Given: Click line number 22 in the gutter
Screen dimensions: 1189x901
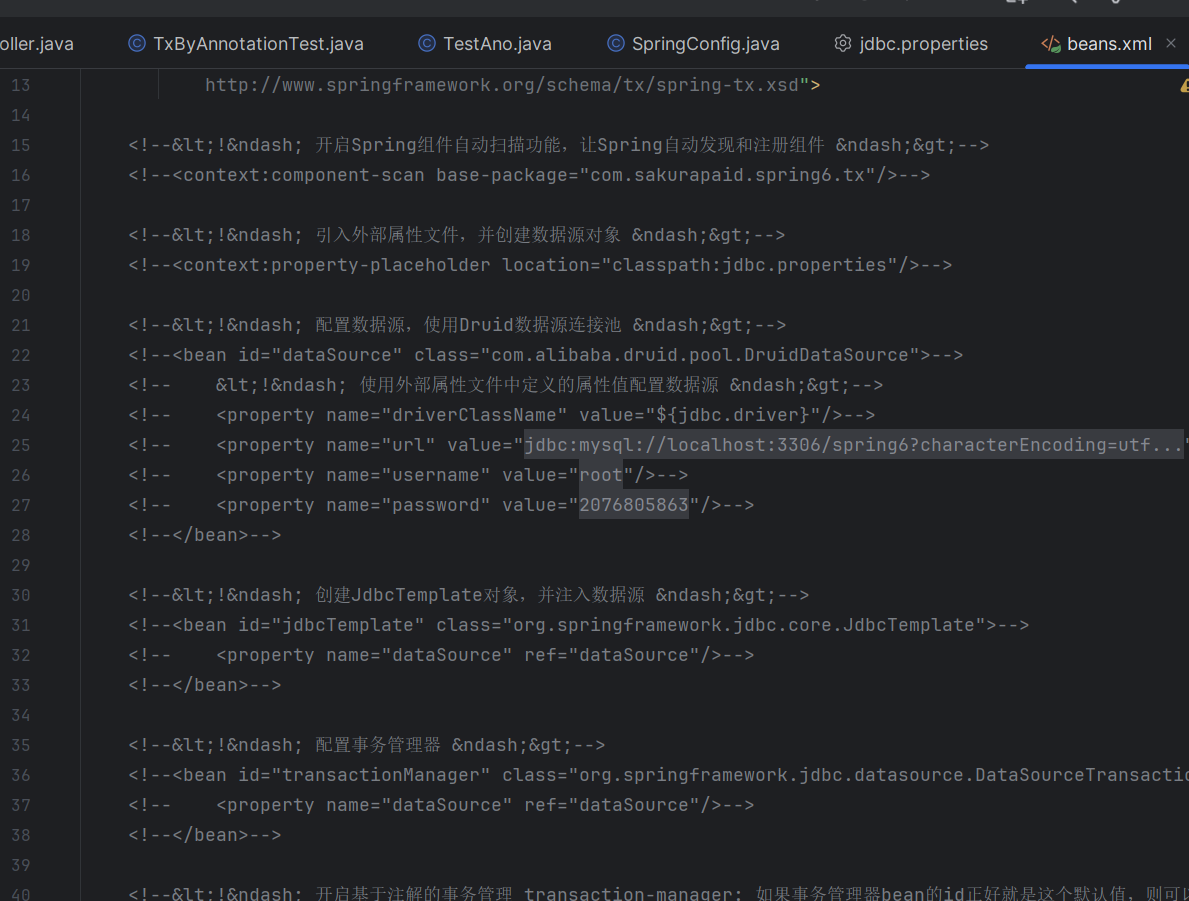Looking at the screenshot, I should [21, 355].
